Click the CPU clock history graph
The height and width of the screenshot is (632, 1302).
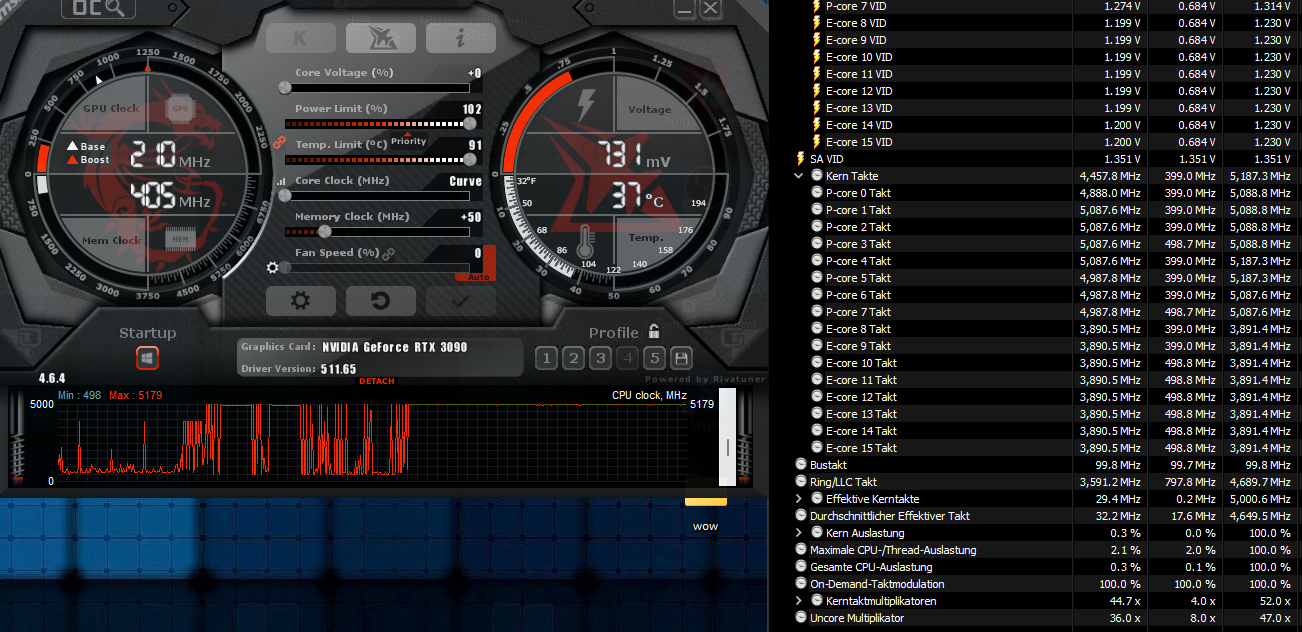coord(370,441)
